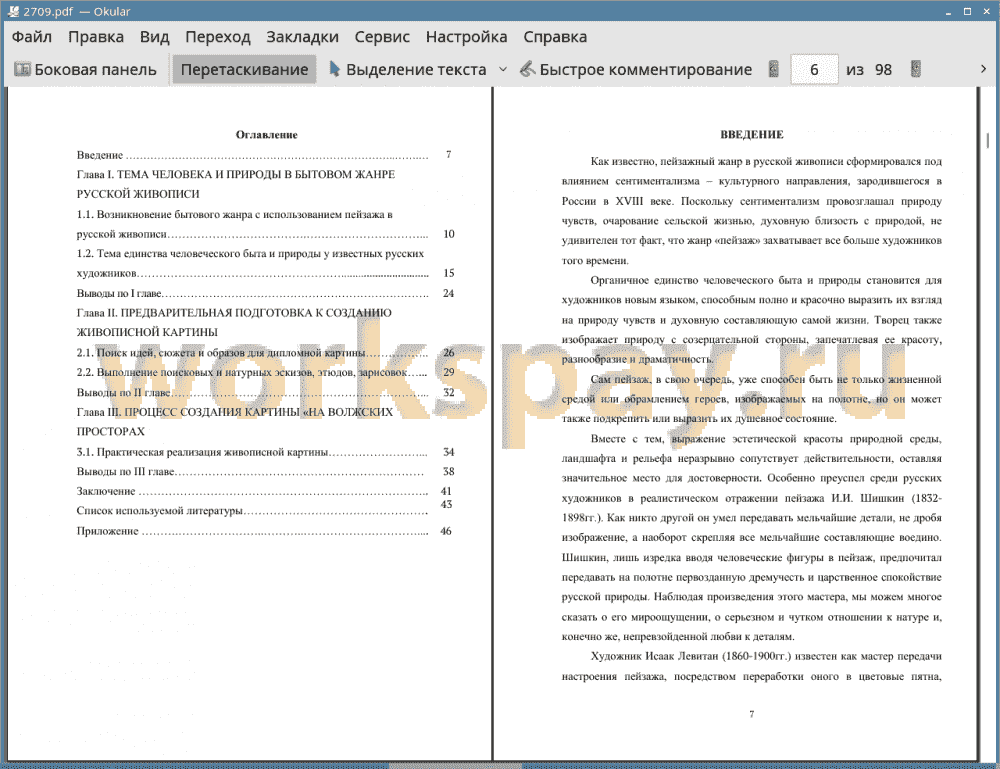Click contents entry 'Заключение'
Image resolution: width=1000 pixels, height=769 pixels.
pyautogui.click(x=264, y=491)
